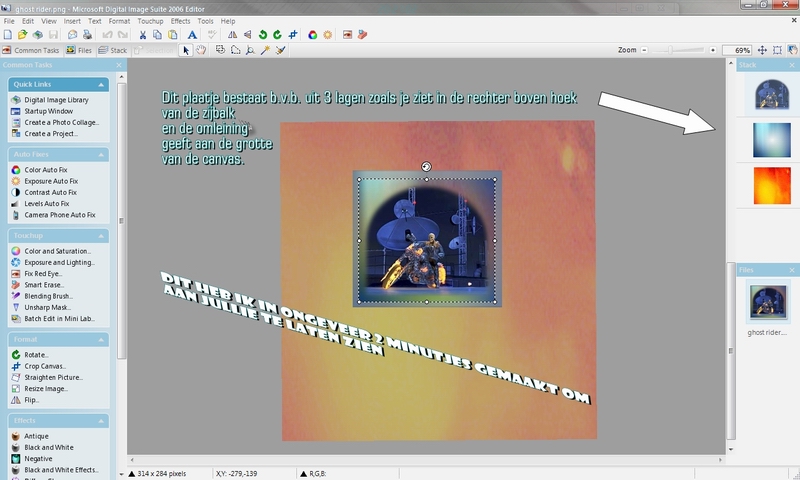Toggle the Common Tasks pane button
Viewport: 800px width, 480px height.
32,50
